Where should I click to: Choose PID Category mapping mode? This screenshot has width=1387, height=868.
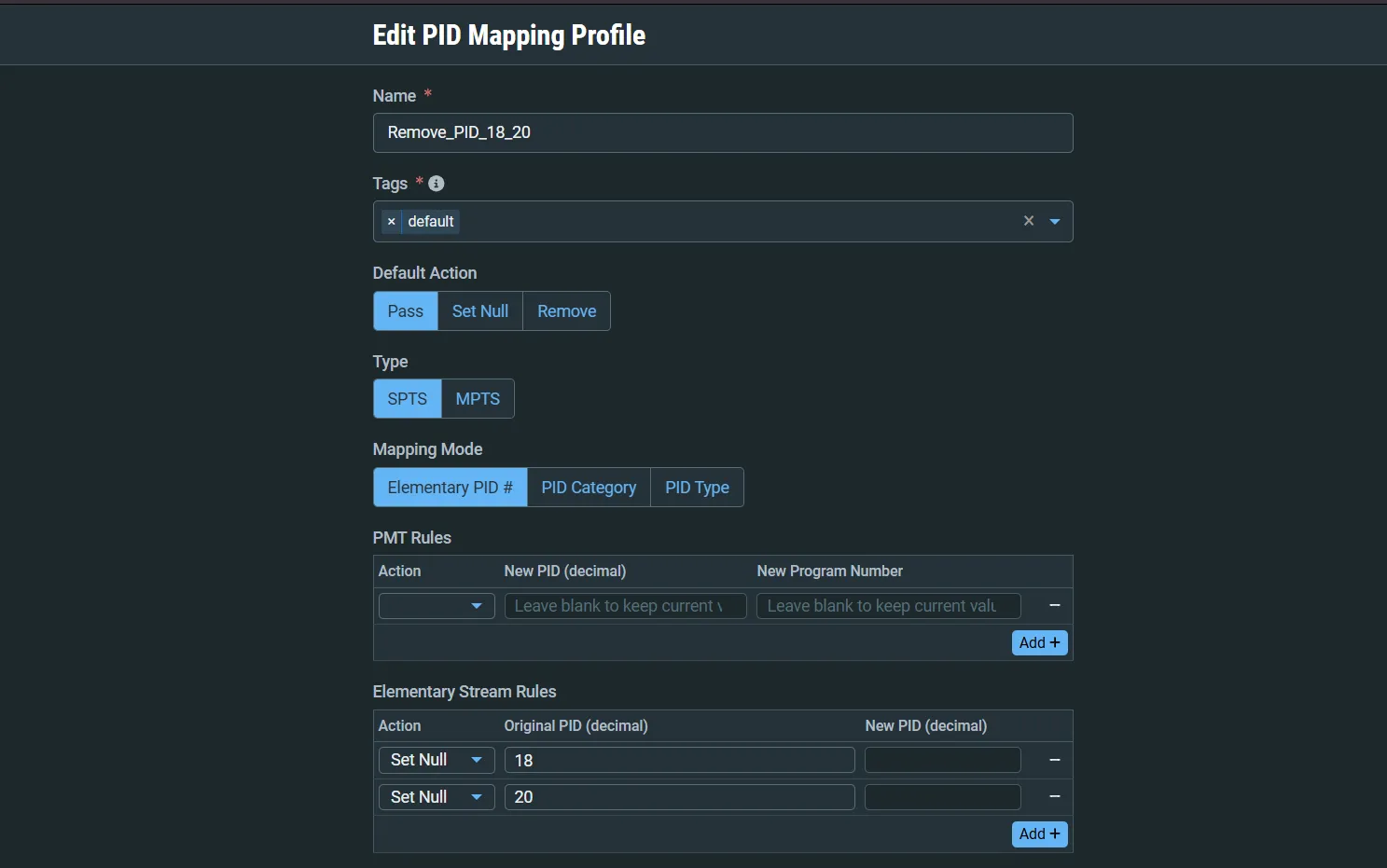[589, 488]
